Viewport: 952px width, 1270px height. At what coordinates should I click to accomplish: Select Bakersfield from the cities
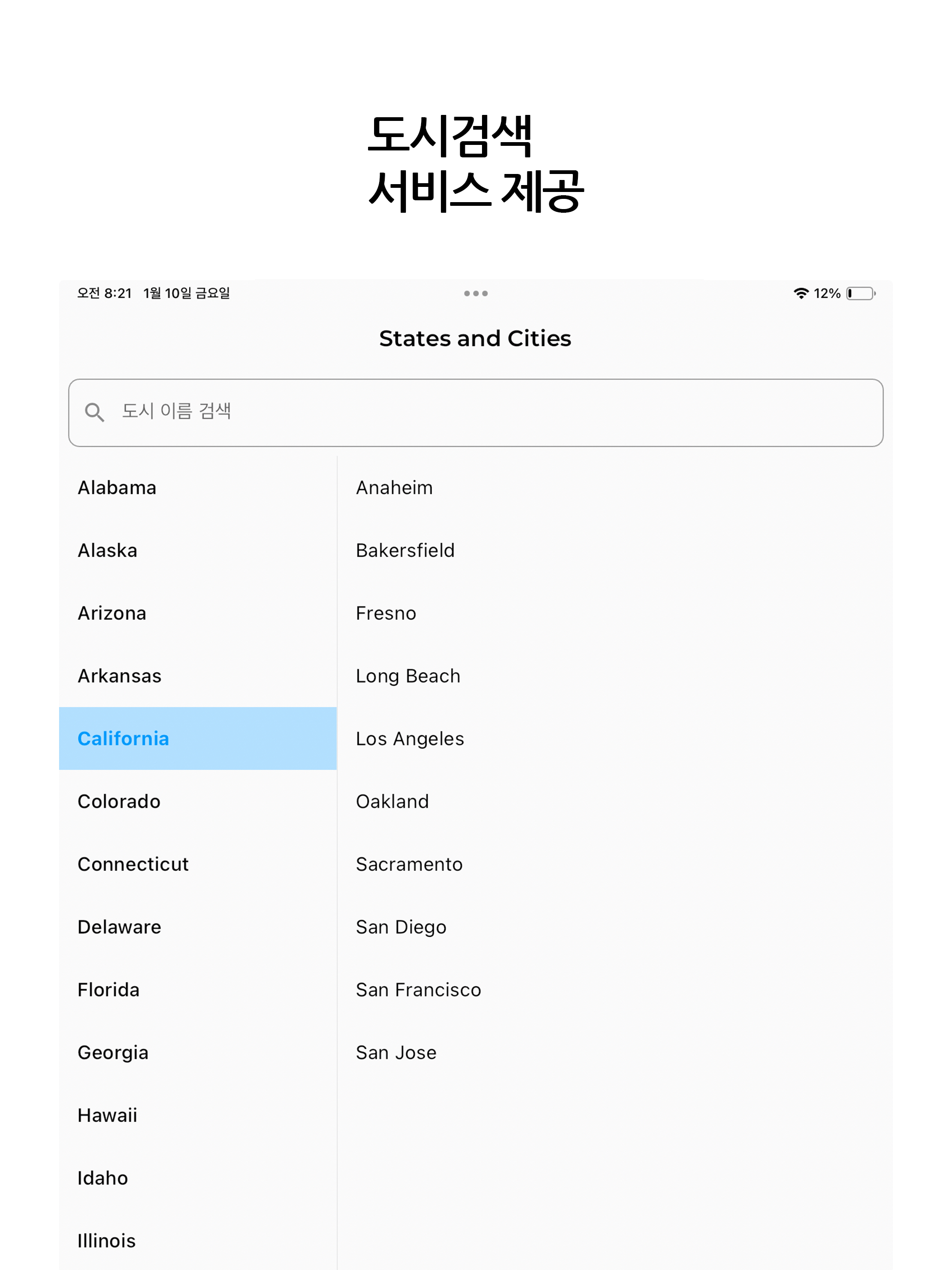(615, 550)
